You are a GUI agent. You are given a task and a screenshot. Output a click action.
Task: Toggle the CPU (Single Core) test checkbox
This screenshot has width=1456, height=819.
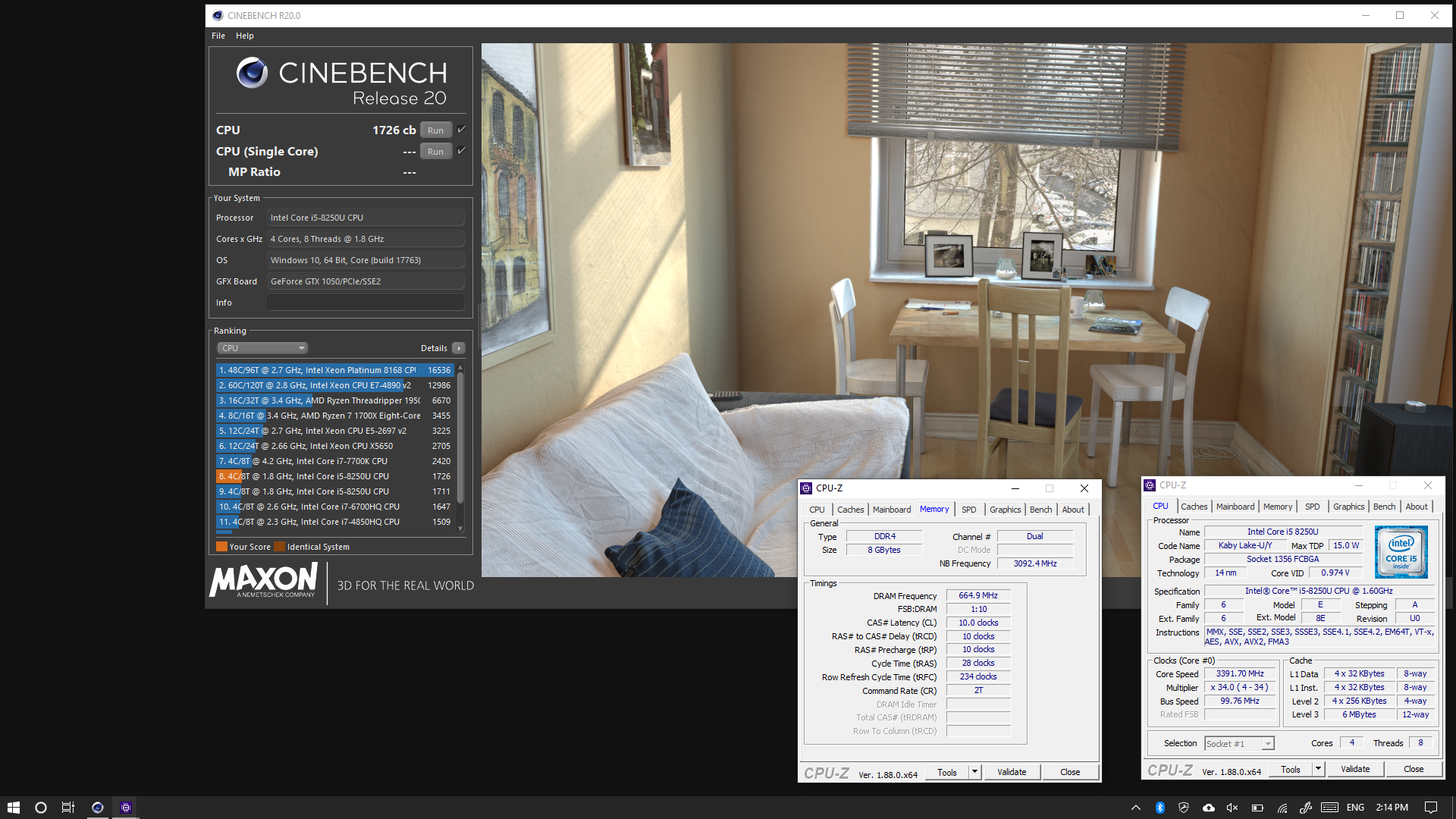(x=461, y=151)
